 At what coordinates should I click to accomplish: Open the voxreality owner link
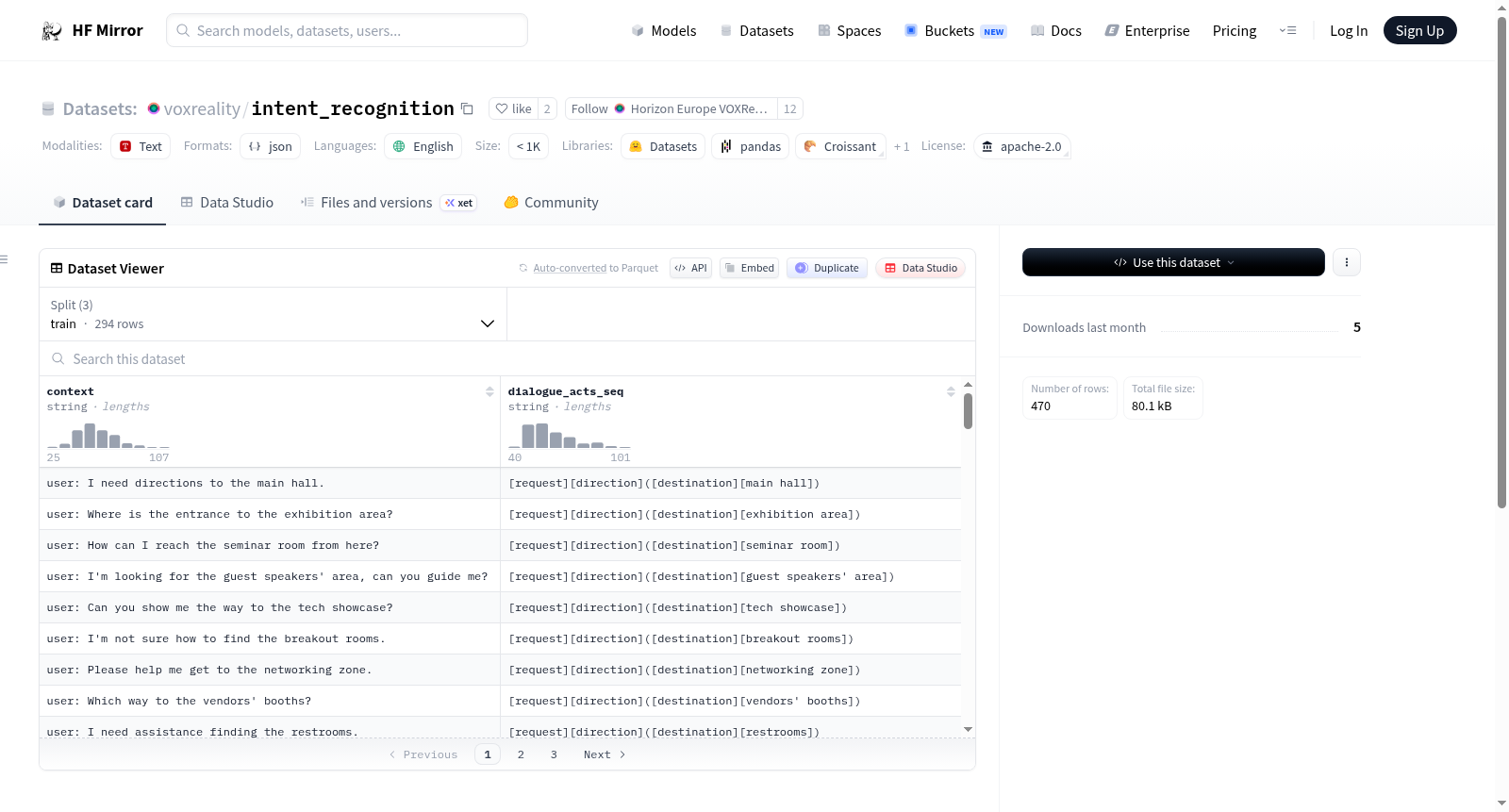click(202, 108)
